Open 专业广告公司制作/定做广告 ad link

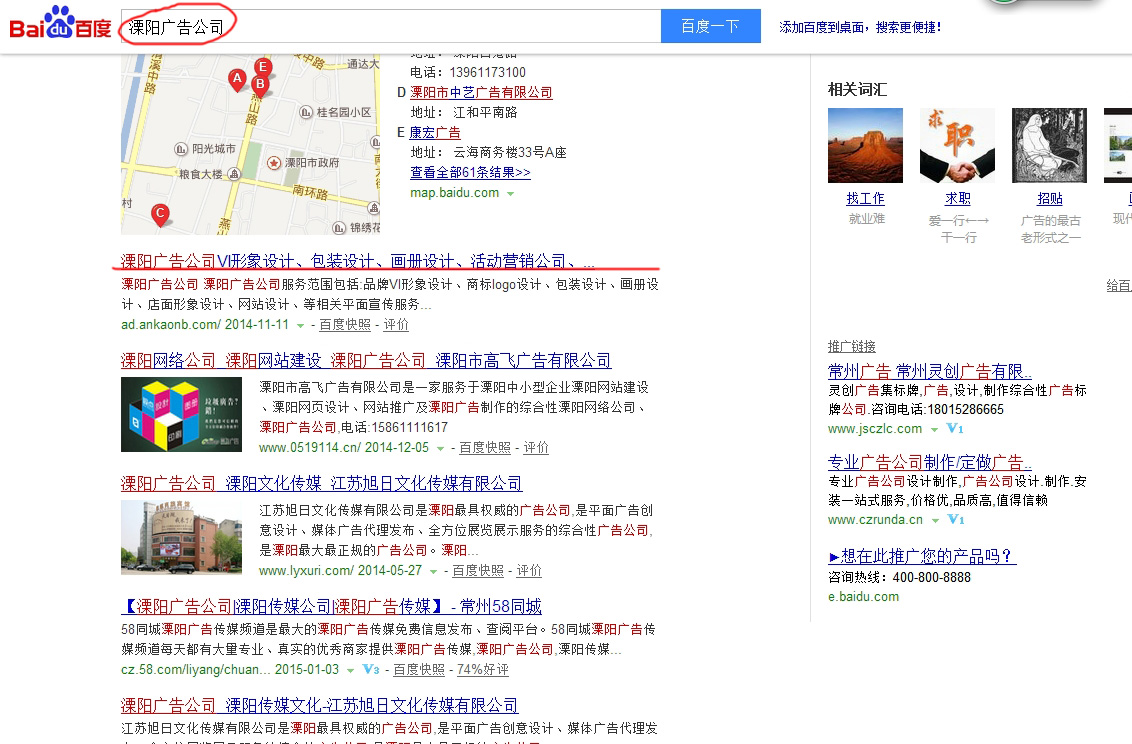click(x=930, y=462)
